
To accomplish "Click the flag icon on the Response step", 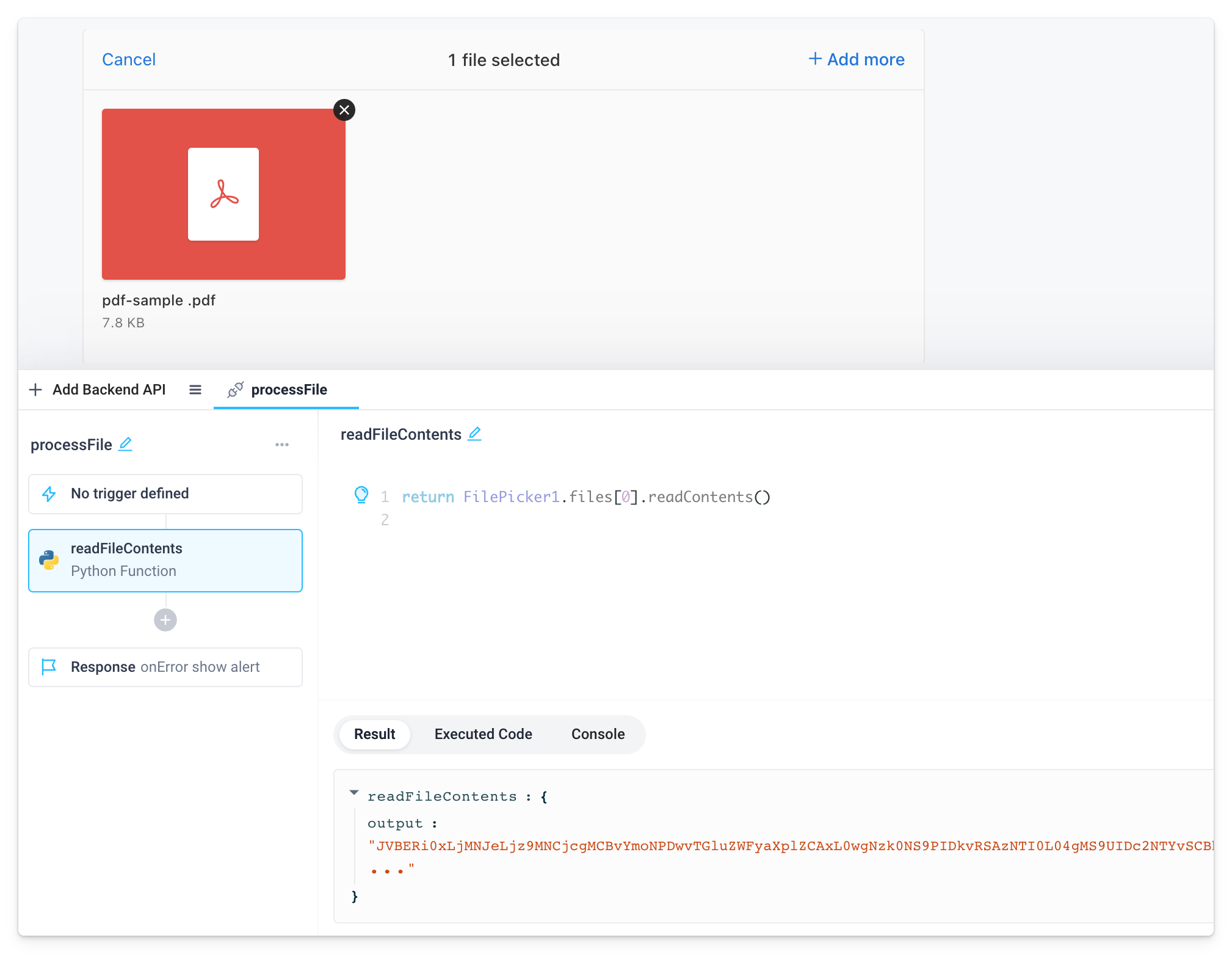I will (49, 667).
